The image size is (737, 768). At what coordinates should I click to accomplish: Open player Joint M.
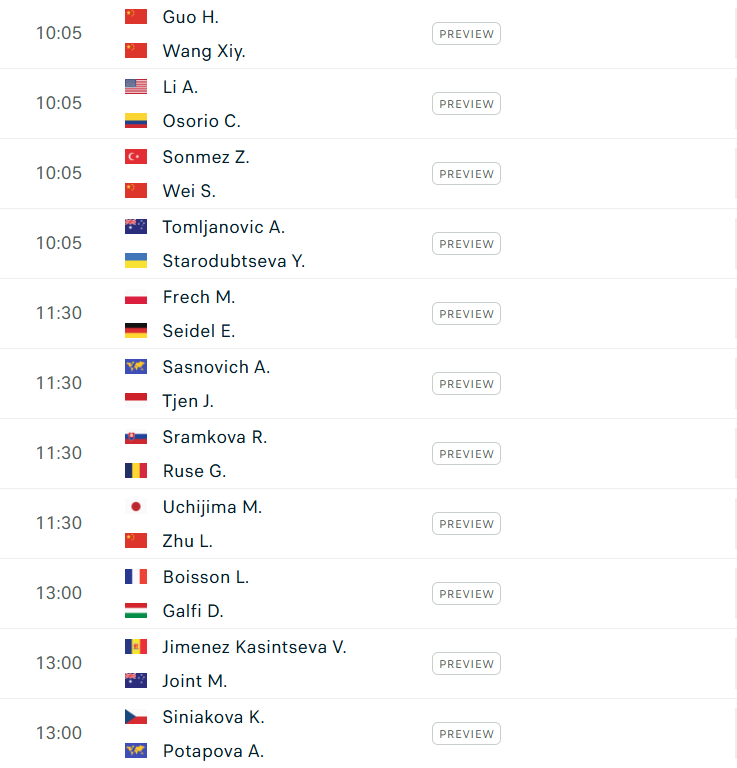coord(195,681)
